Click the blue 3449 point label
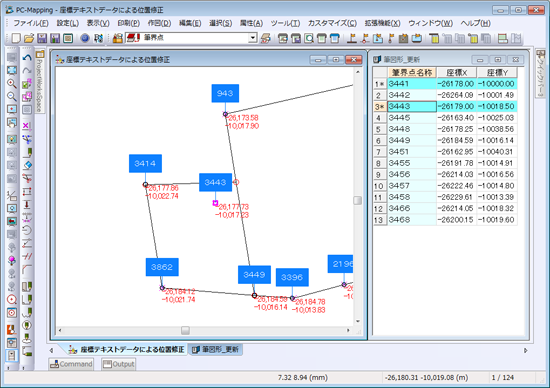 click(254, 274)
